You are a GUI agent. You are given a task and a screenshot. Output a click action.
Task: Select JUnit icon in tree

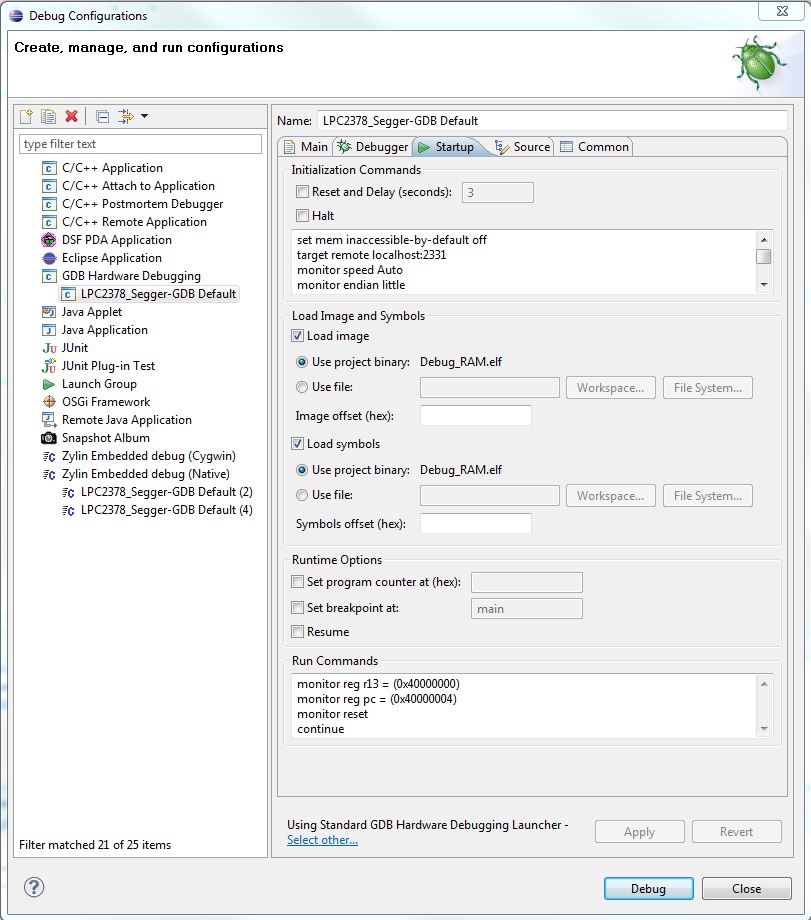pyautogui.click(x=49, y=349)
